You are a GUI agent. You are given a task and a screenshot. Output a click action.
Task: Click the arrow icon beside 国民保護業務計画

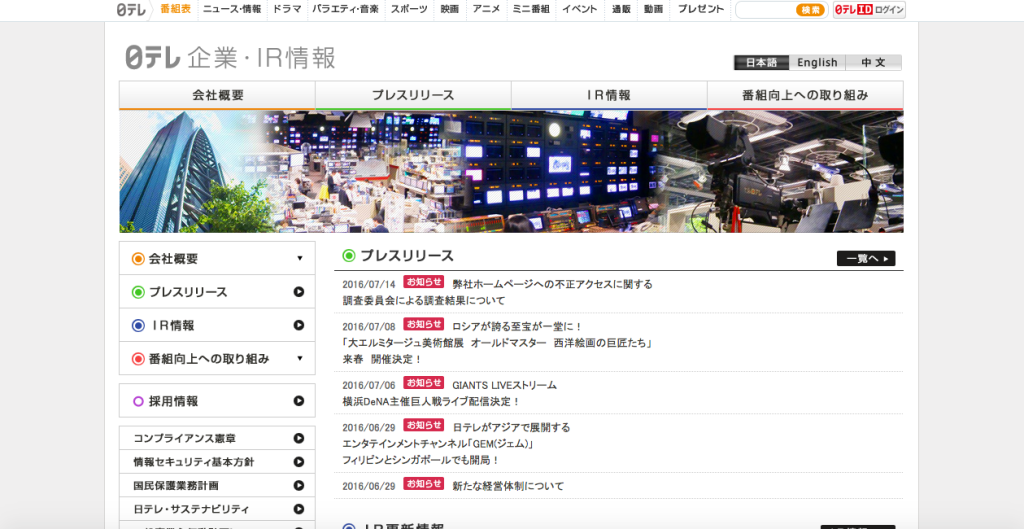pos(298,486)
